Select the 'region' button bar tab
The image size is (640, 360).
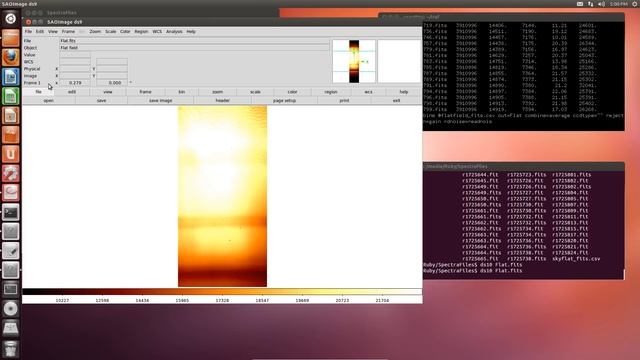(x=331, y=92)
